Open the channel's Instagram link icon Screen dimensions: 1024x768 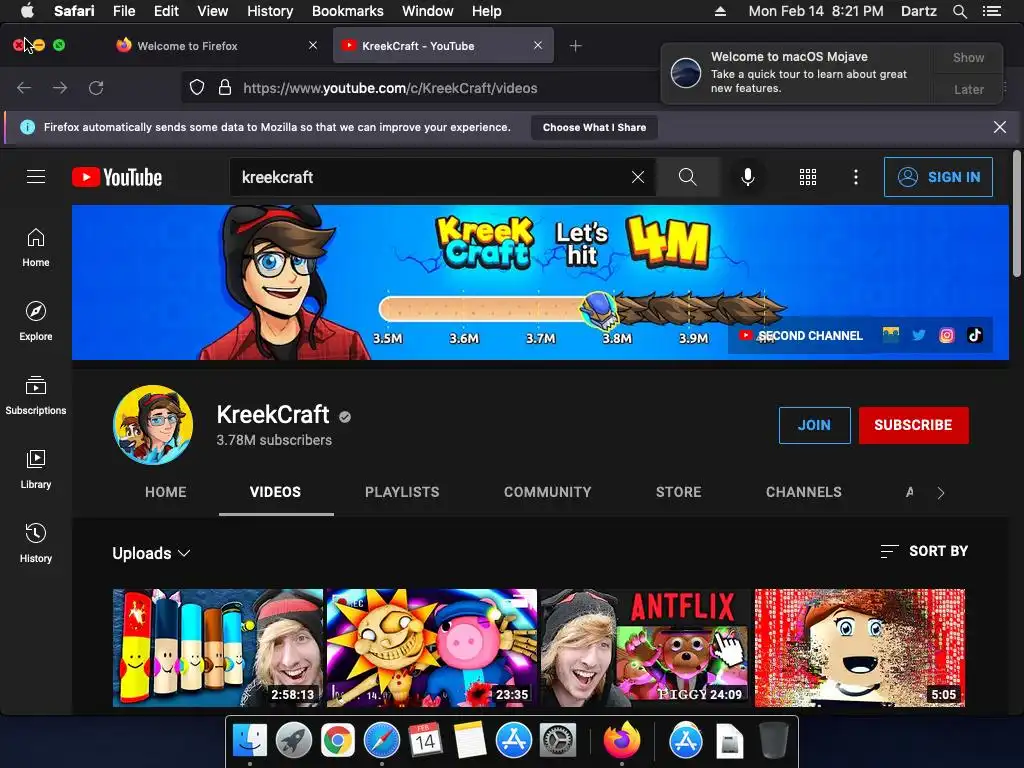point(946,335)
